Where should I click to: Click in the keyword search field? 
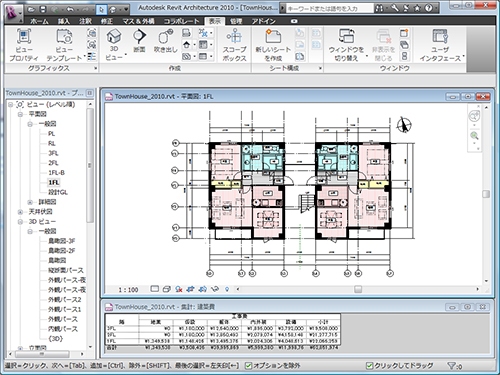pyautogui.click(x=329, y=8)
